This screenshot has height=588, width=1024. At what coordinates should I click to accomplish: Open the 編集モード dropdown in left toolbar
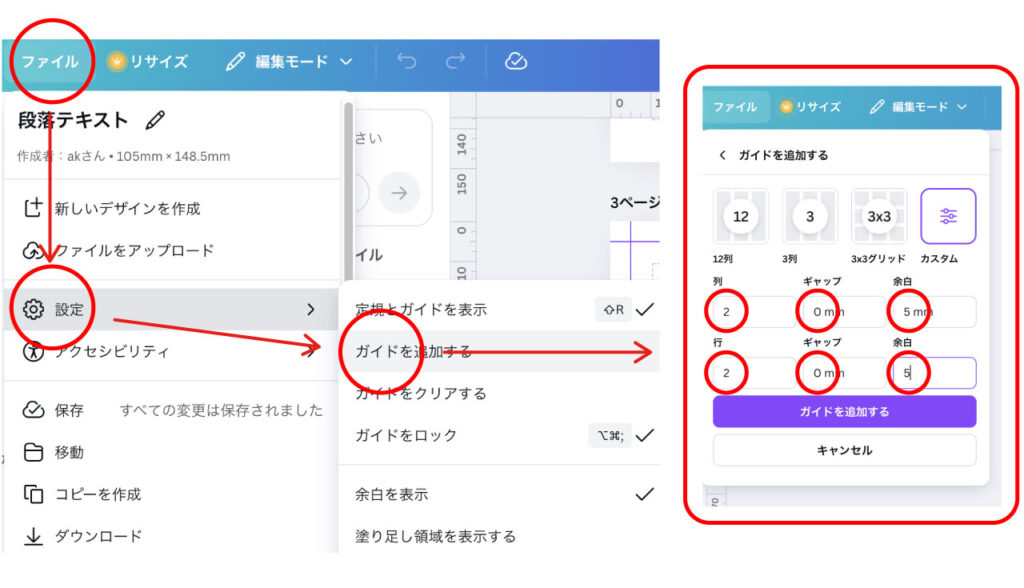[x=290, y=62]
